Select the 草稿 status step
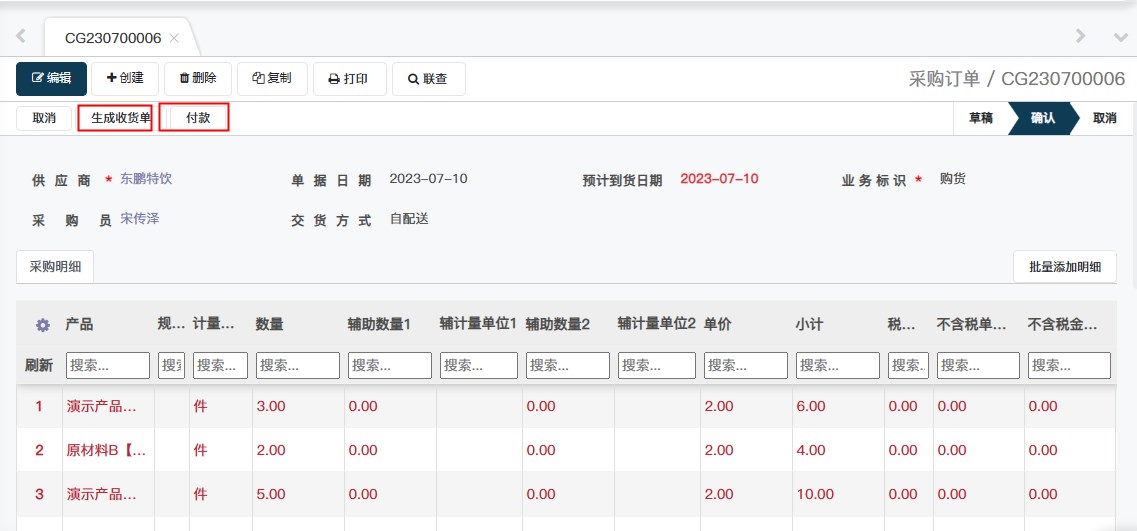Image resolution: width=1137 pixels, height=531 pixels. (x=980, y=118)
